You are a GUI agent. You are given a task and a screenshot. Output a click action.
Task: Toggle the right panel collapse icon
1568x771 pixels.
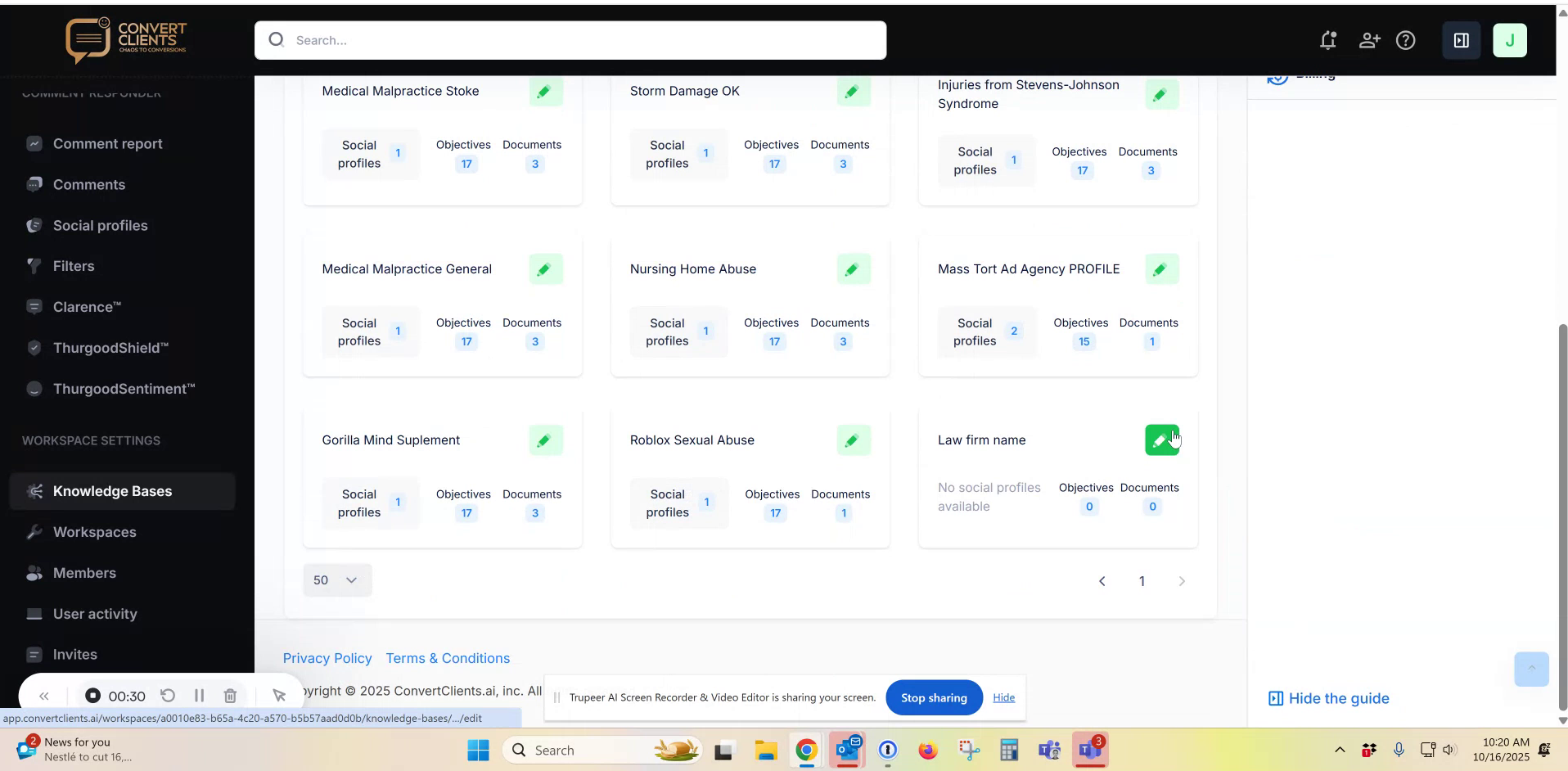click(x=1461, y=40)
